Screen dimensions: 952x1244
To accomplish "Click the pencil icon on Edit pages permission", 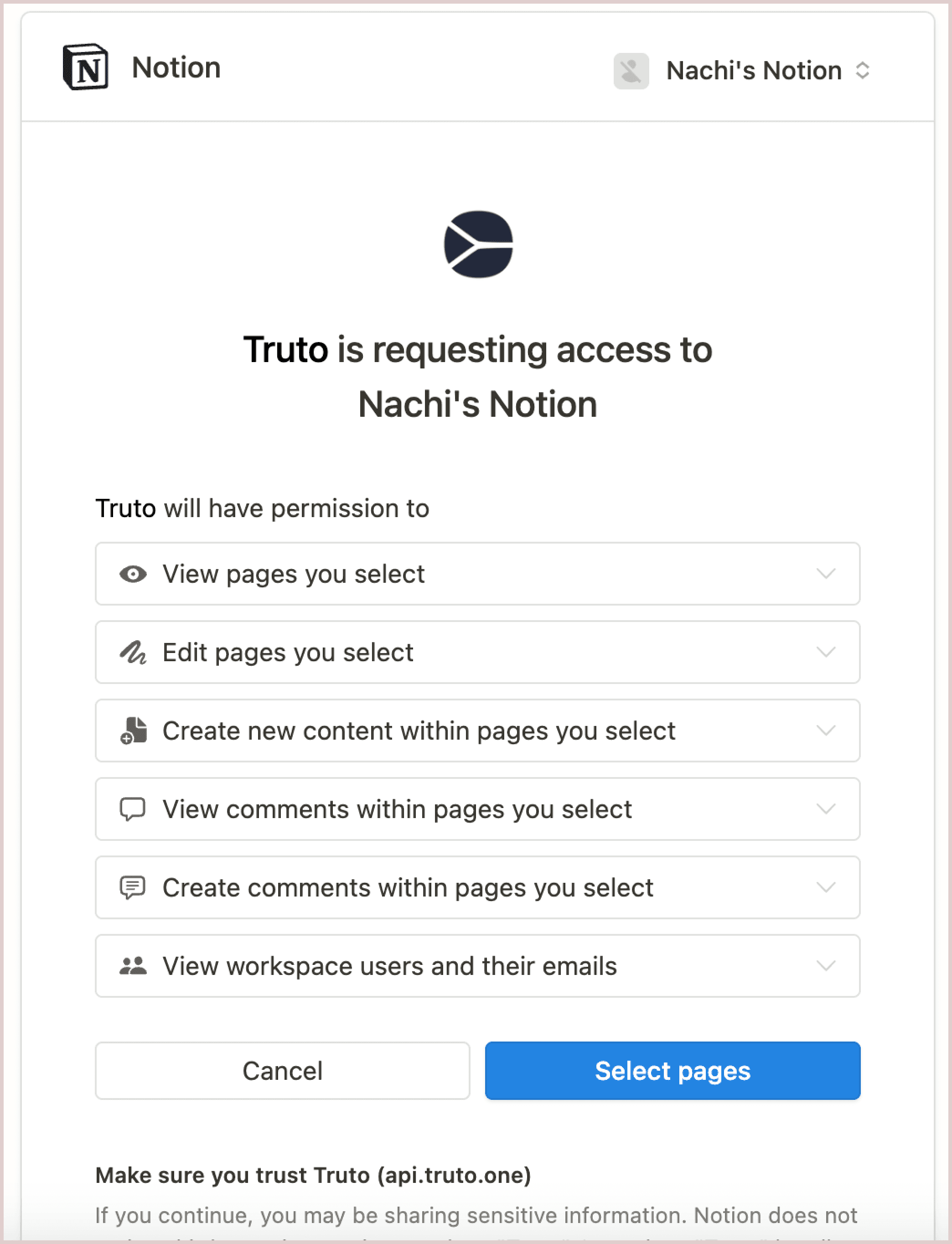I will tap(132, 652).
